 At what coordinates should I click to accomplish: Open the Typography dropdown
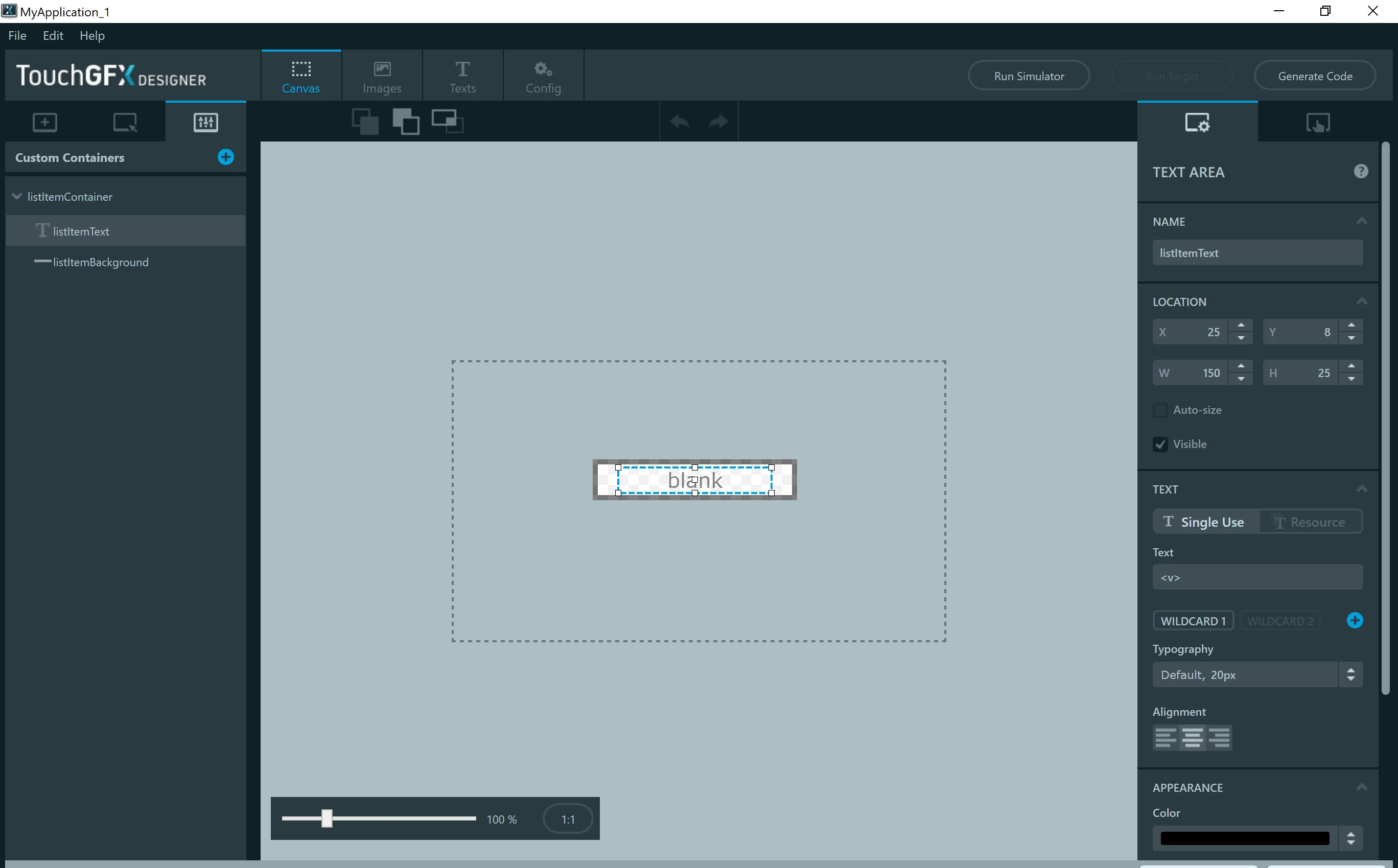coord(1257,674)
